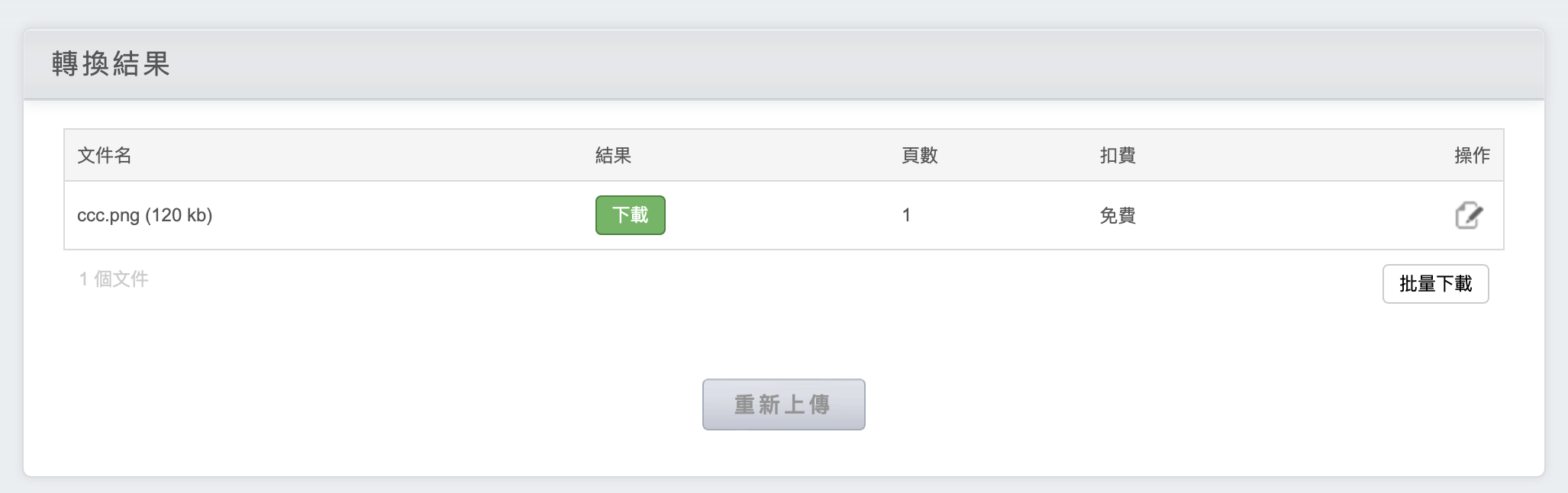Download the converted ccc.png result
The height and width of the screenshot is (493, 1568).
pos(630,215)
